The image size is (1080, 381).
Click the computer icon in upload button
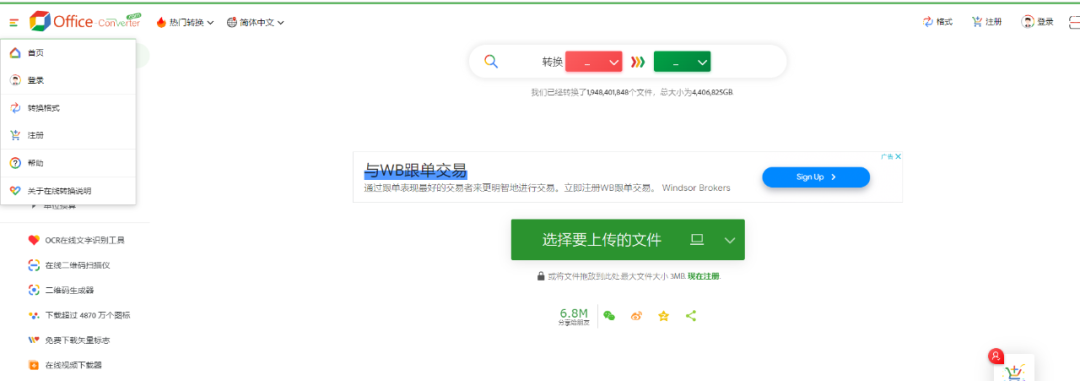click(x=697, y=240)
